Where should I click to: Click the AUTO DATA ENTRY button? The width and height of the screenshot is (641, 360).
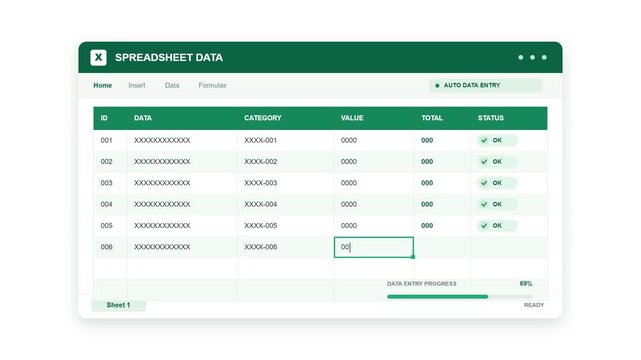tap(486, 85)
